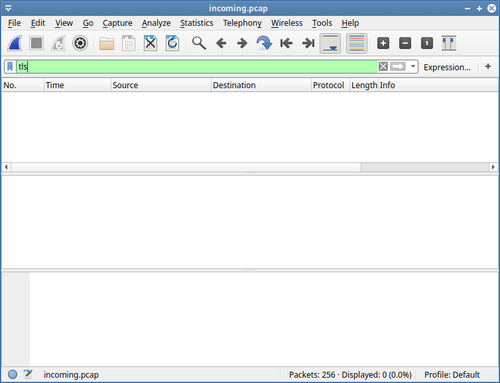The width and height of the screenshot is (500, 383).
Task: Sort by the Time column header
Action: (77, 85)
